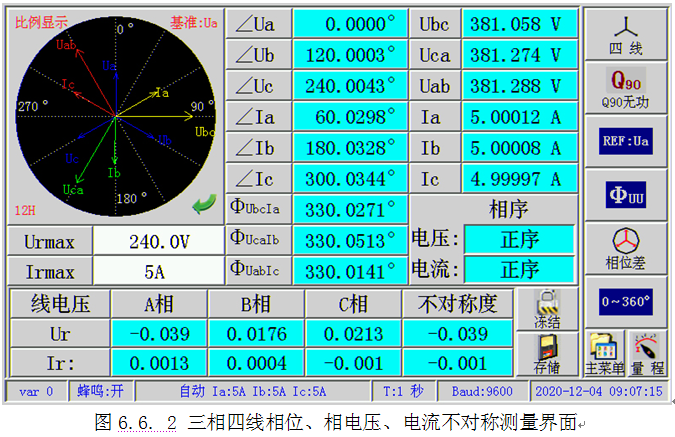Click the Ur C-phase value 0.0213
This screenshot has height=437, width=675.
353,334
